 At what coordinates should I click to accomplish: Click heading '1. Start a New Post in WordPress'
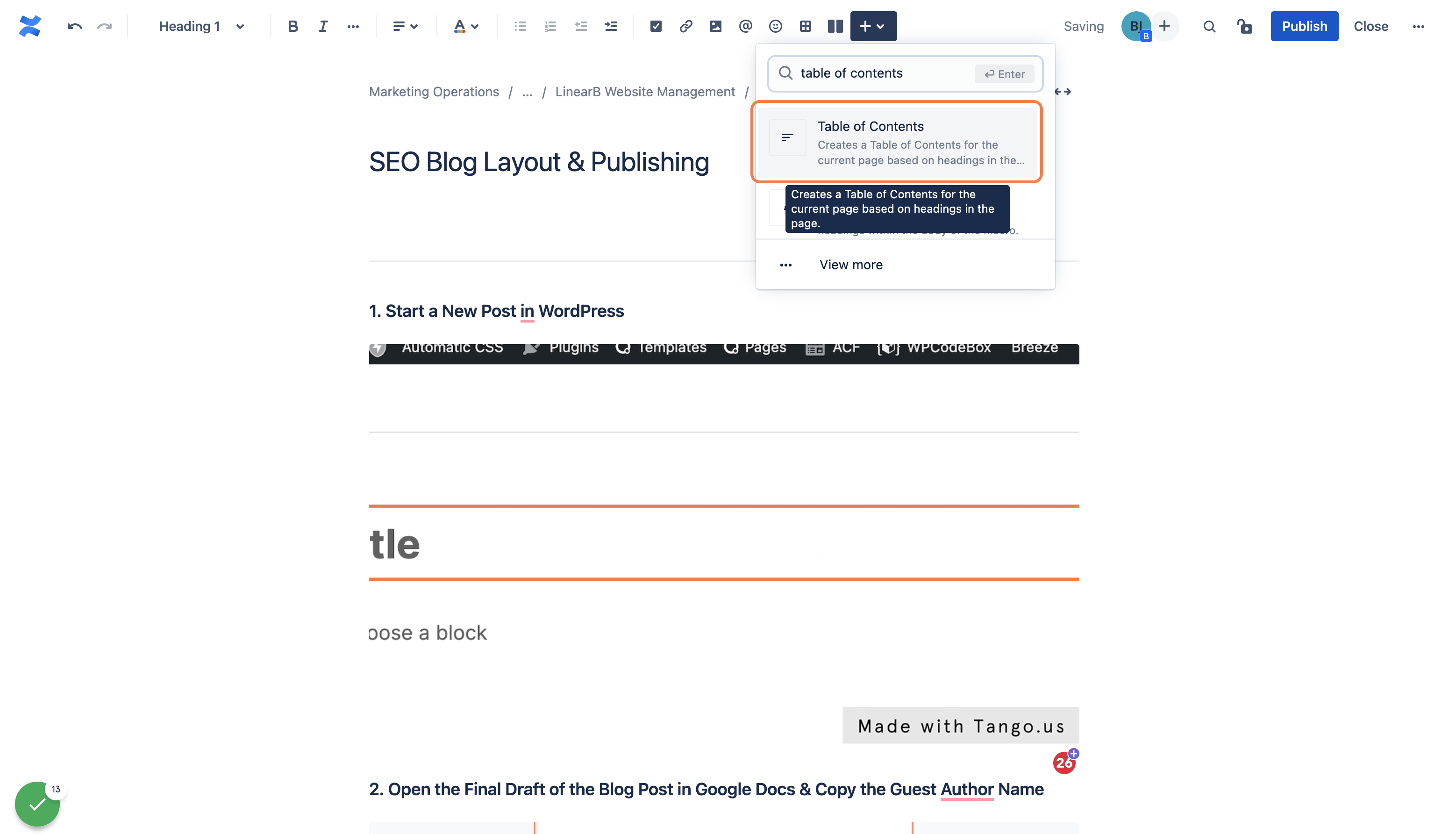coord(496,311)
